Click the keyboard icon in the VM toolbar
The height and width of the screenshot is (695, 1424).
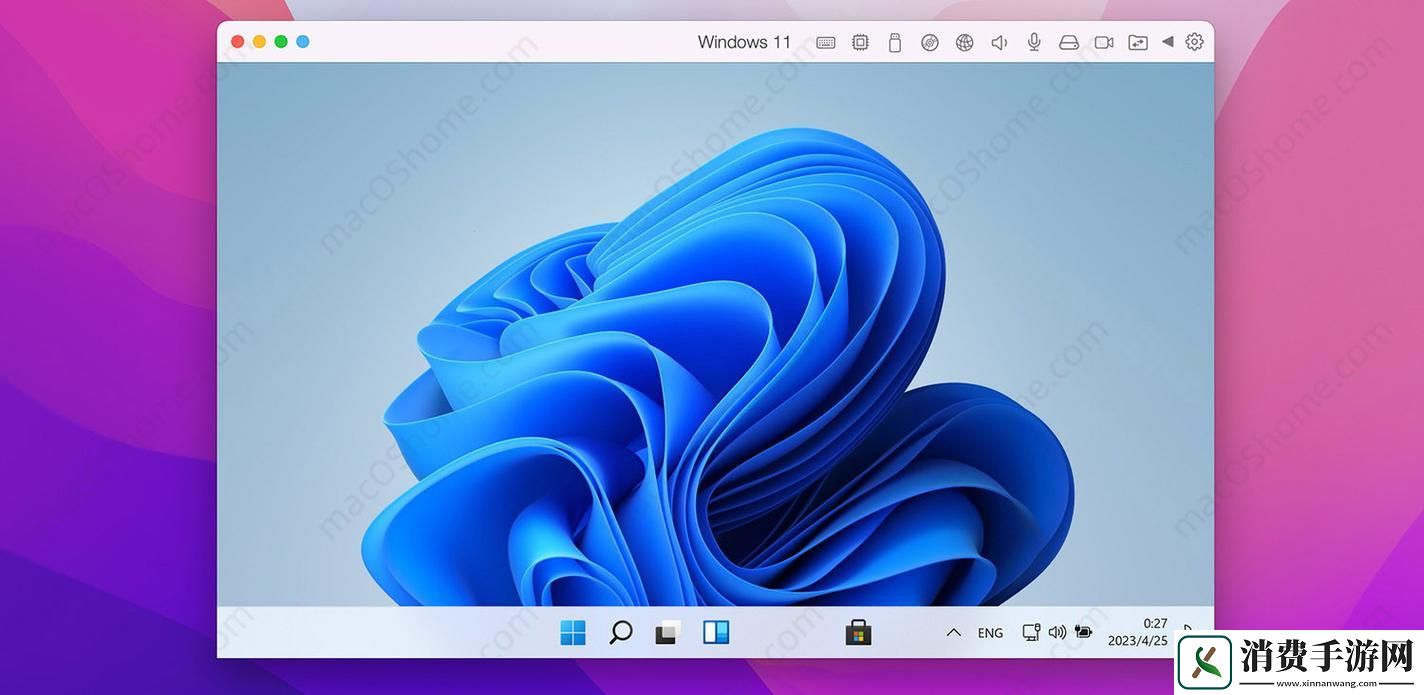click(x=825, y=42)
